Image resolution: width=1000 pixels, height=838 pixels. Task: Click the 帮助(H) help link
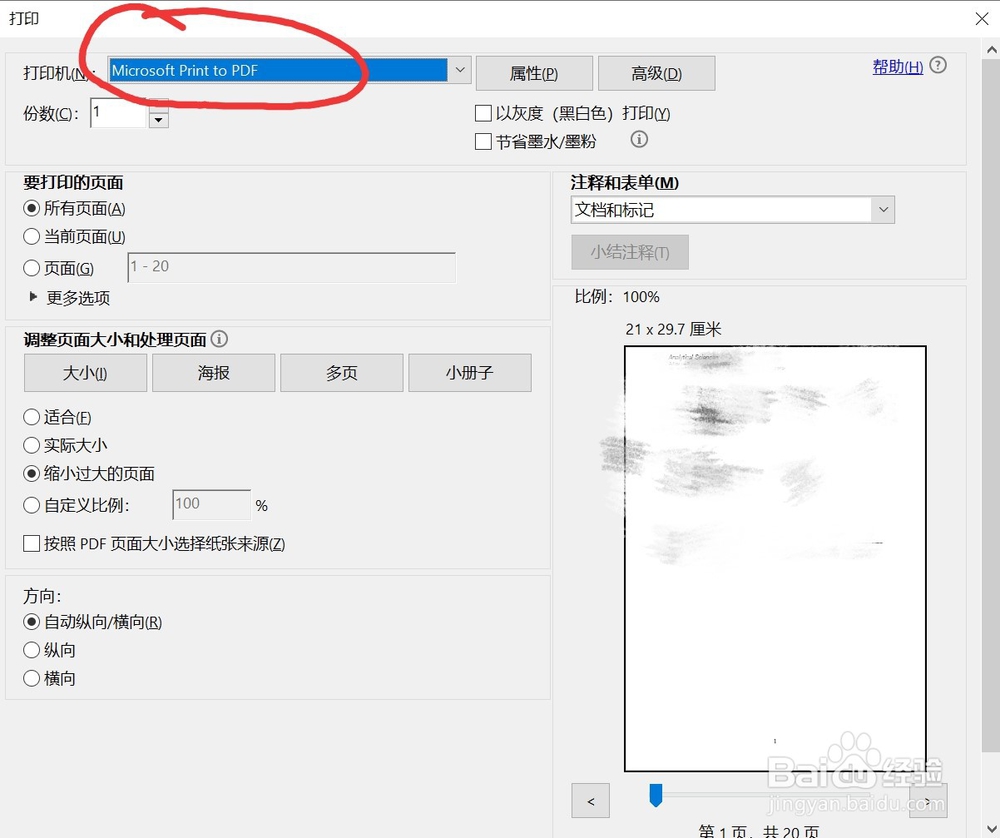[896, 66]
